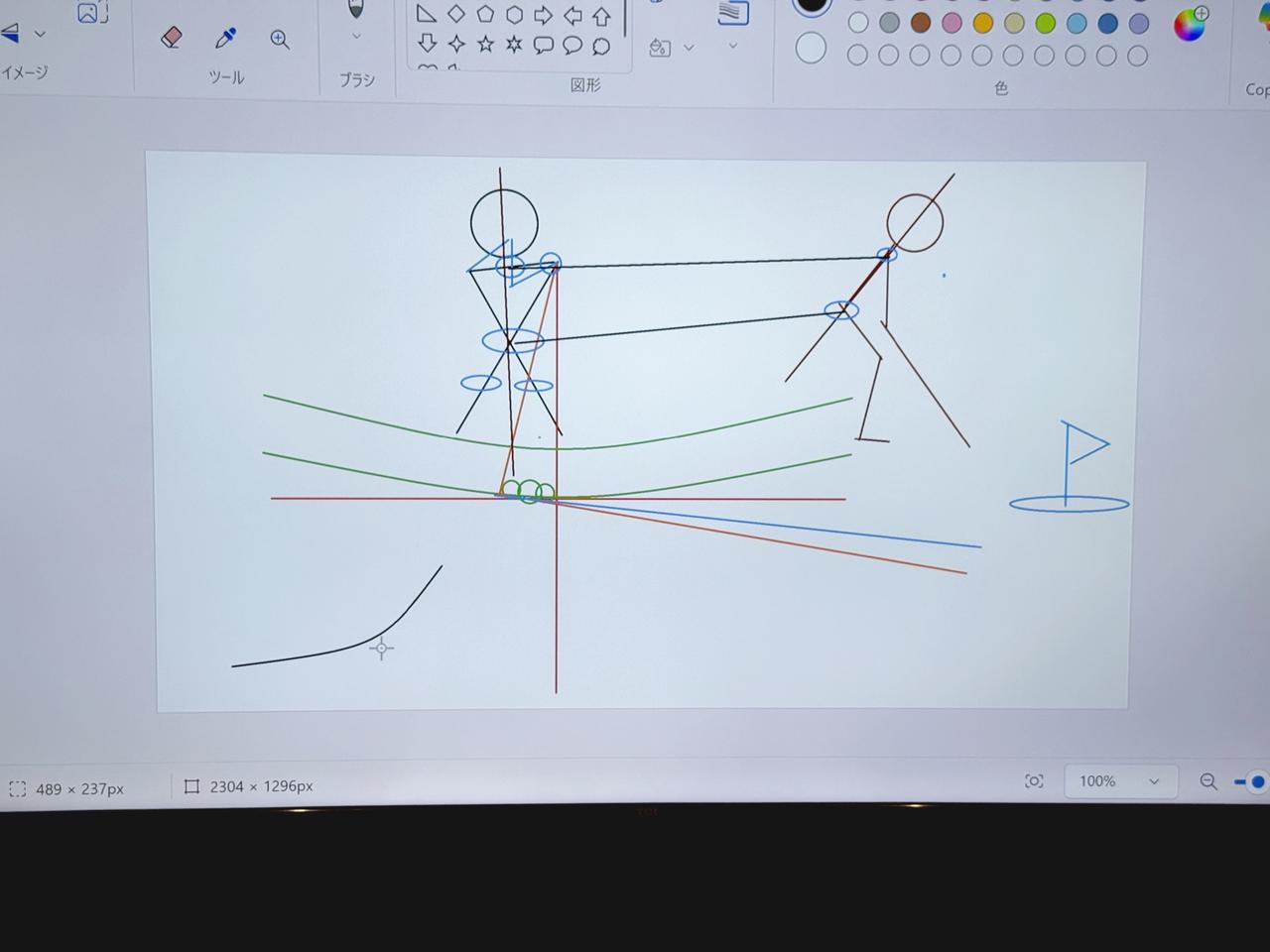This screenshot has width=1270, height=952.
Task: Expand the line thickness dropdown
Action: 733,46
